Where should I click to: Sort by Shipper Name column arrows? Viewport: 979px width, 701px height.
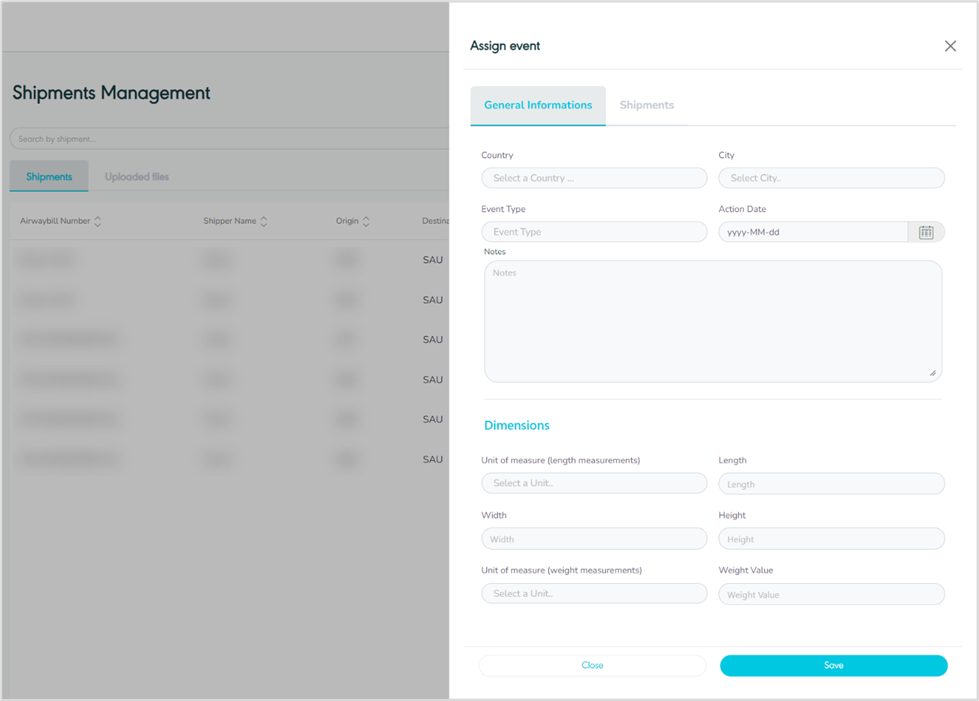coord(264,221)
